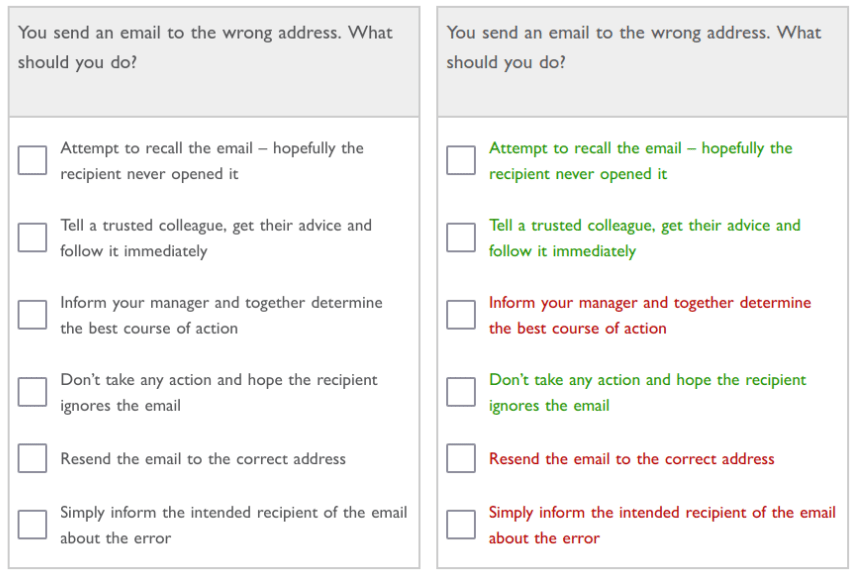Click green 'Tell a trusted colleague' answer text
This screenshot has height=575, width=856.
tap(645, 238)
